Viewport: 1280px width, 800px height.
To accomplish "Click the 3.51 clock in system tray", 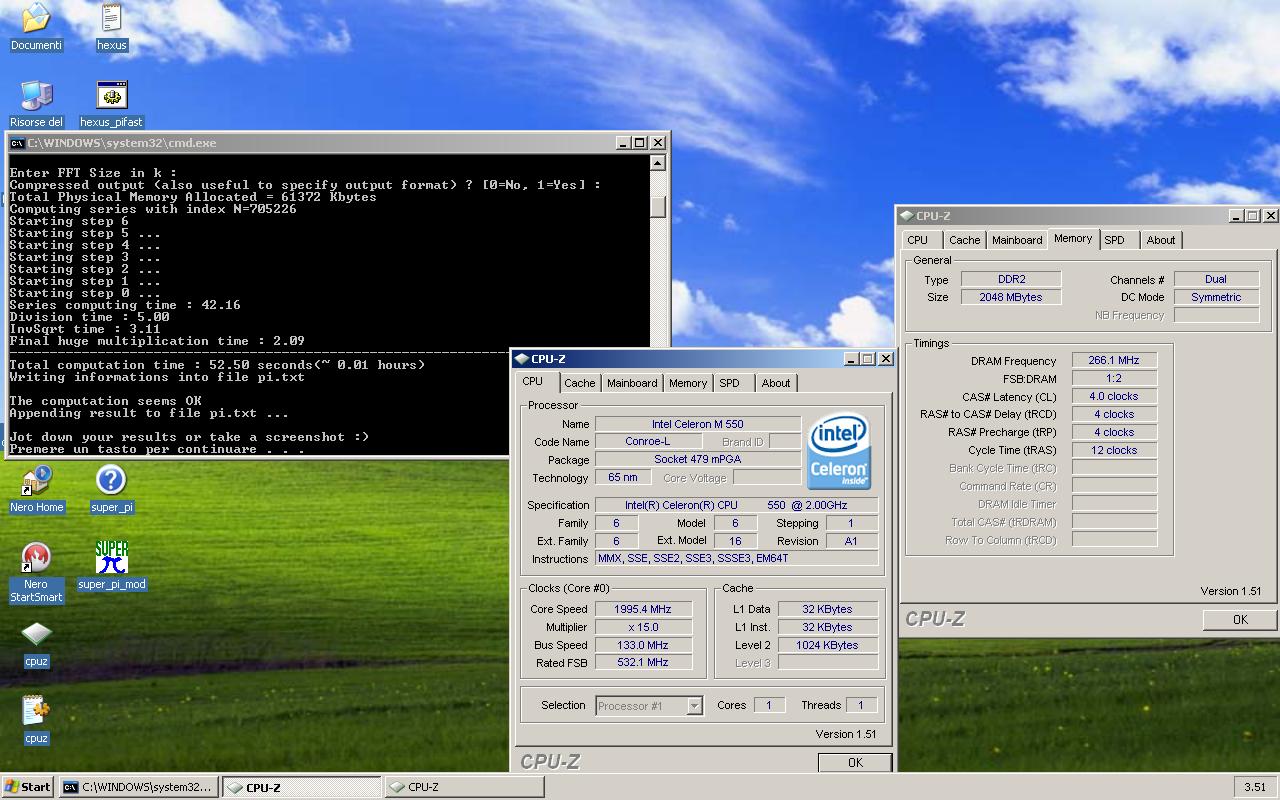I will pos(1255,787).
